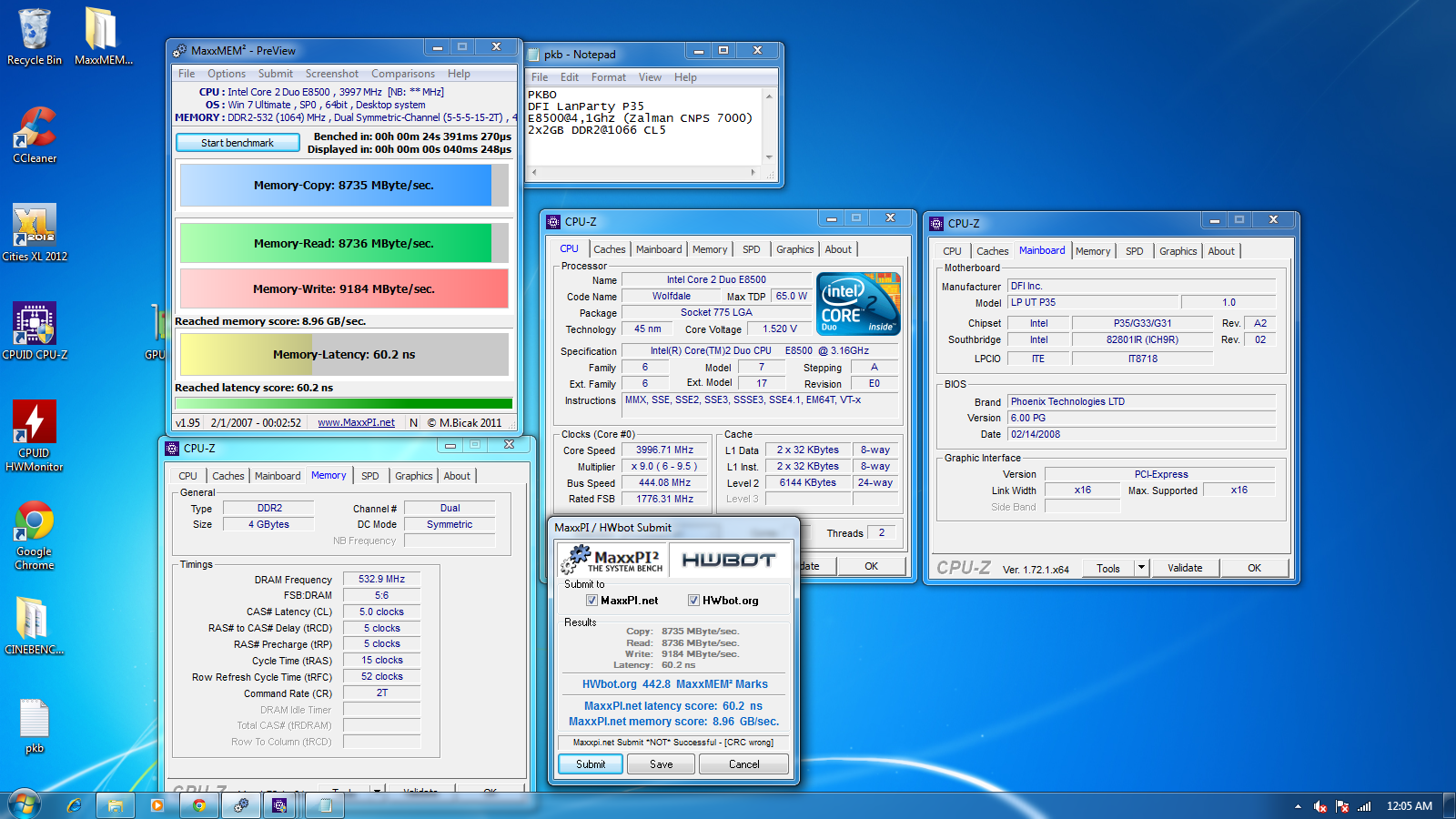Screen dimensions: 1456x819
Task: Click the BIOS Date 02/14/2008 field
Action: [1141, 434]
